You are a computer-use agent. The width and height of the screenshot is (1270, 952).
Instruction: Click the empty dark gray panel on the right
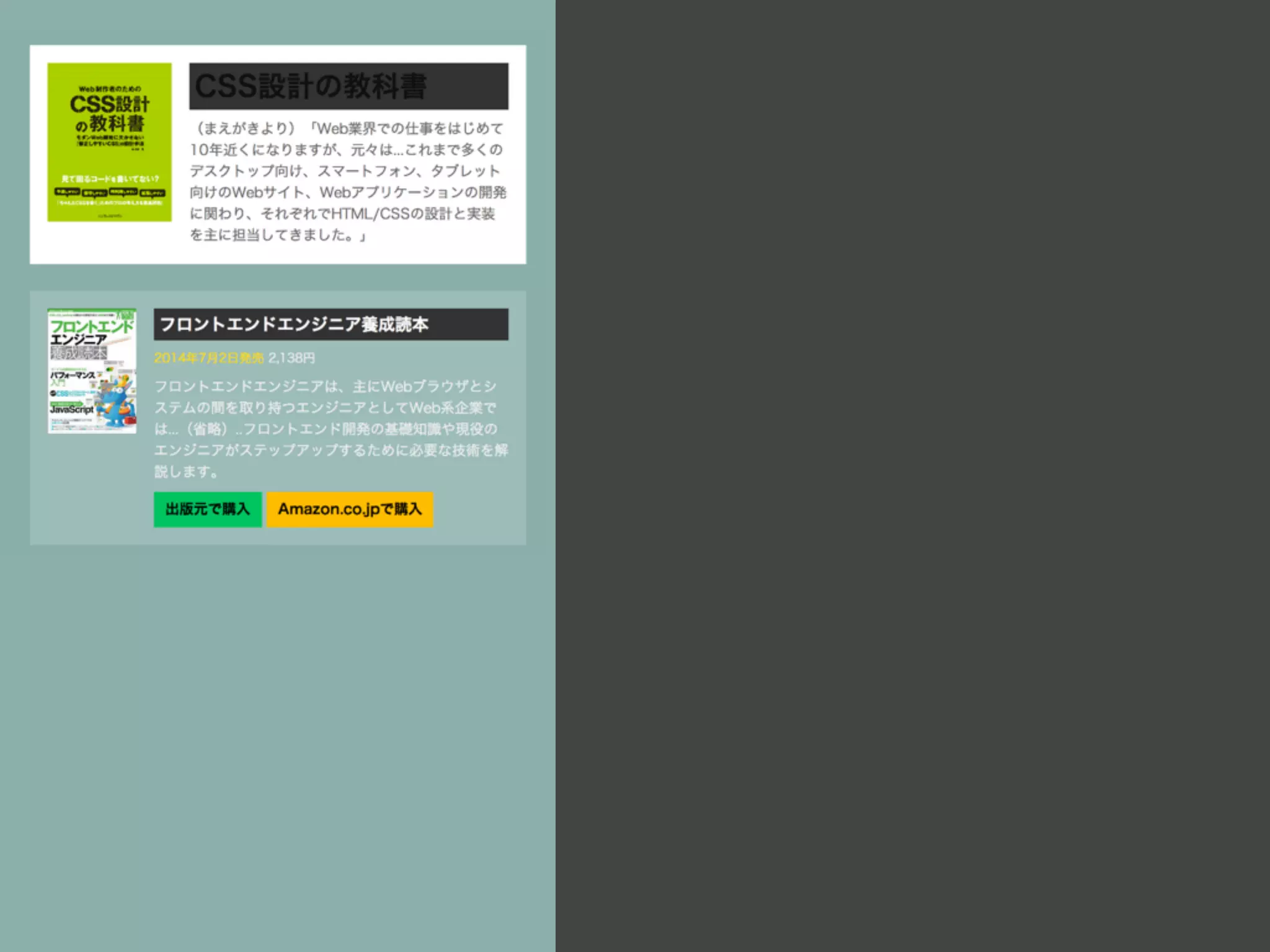912,476
